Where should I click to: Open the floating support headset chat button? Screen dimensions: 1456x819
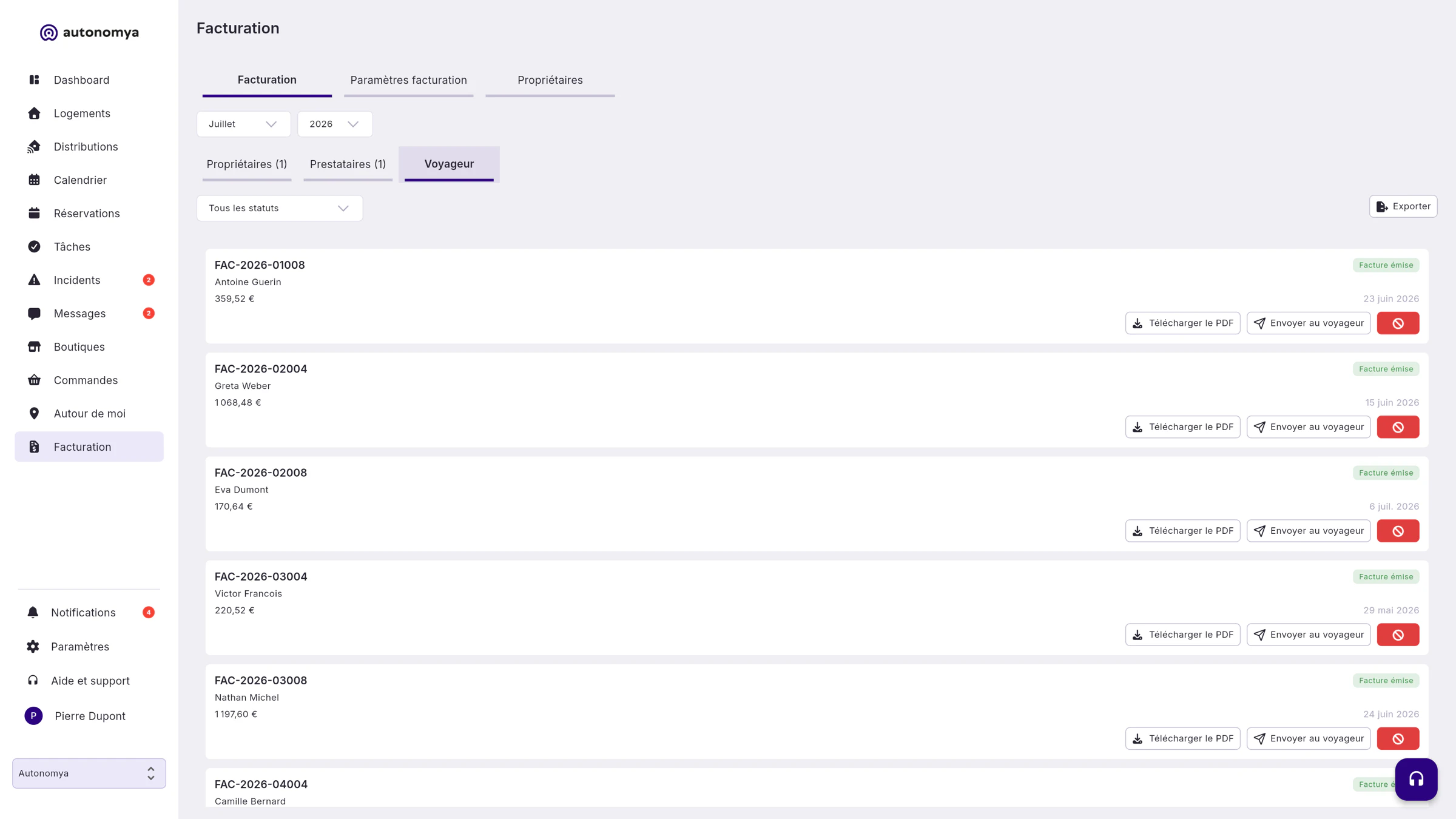(1416, 780)
